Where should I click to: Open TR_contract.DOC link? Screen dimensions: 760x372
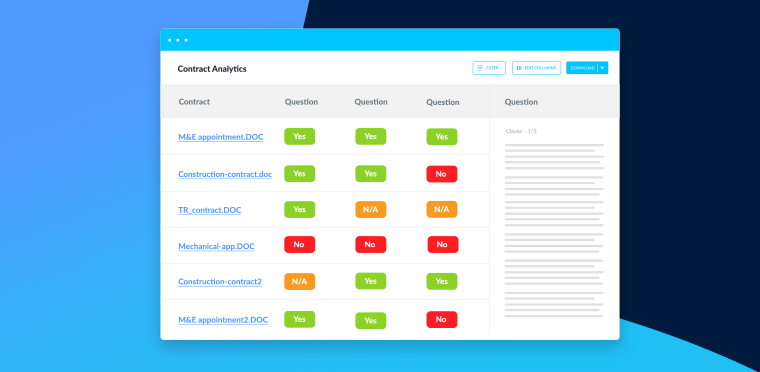click(209, 210)
